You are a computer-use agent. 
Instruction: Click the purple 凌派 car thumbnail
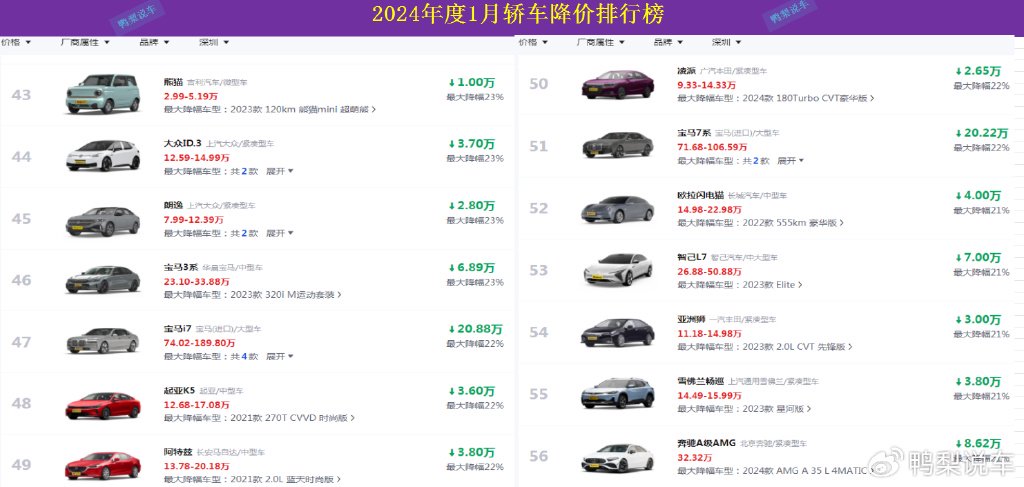click(x=618, y=84)
